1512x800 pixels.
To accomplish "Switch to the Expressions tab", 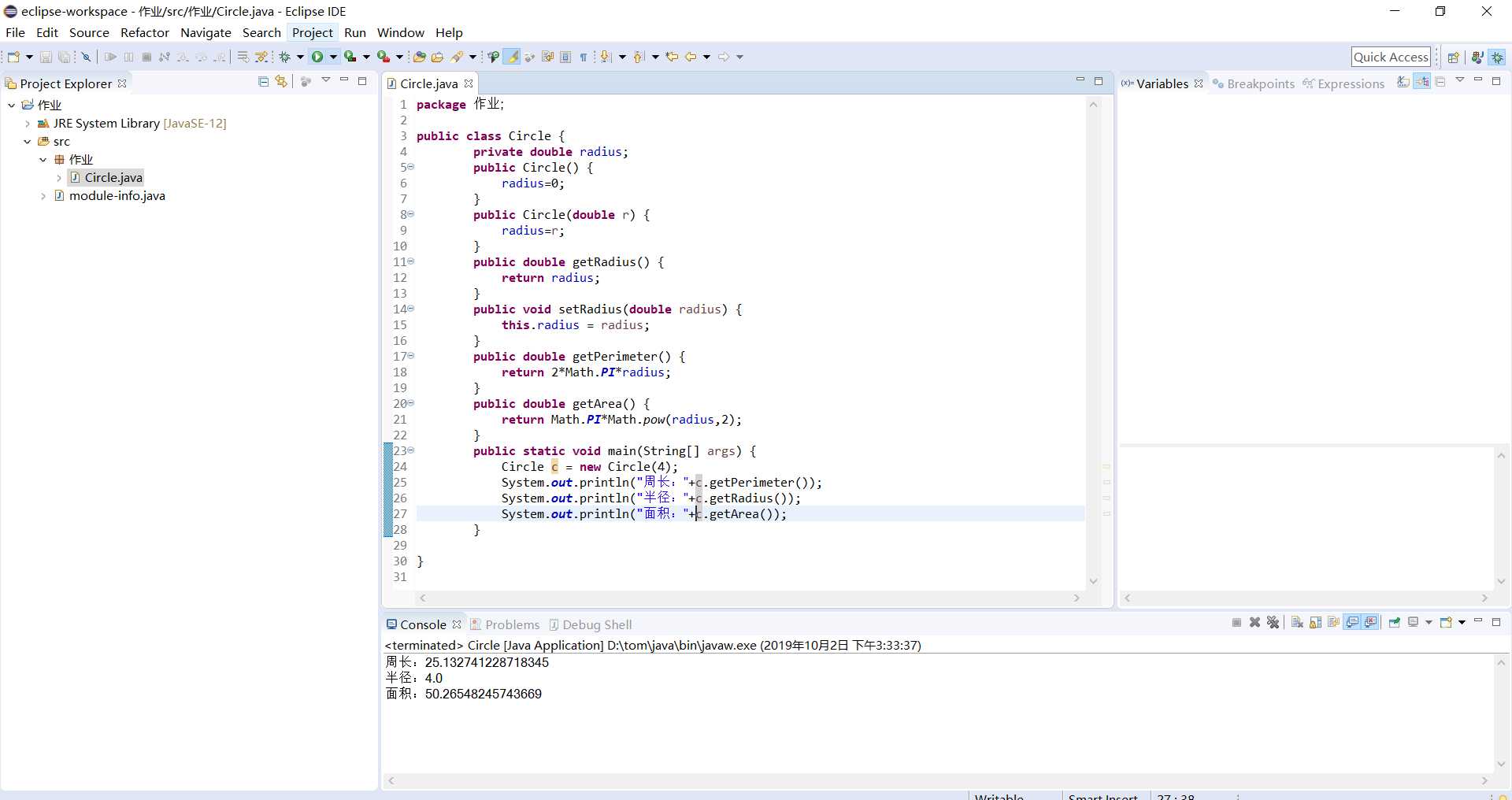I will tap(1343, 83).
